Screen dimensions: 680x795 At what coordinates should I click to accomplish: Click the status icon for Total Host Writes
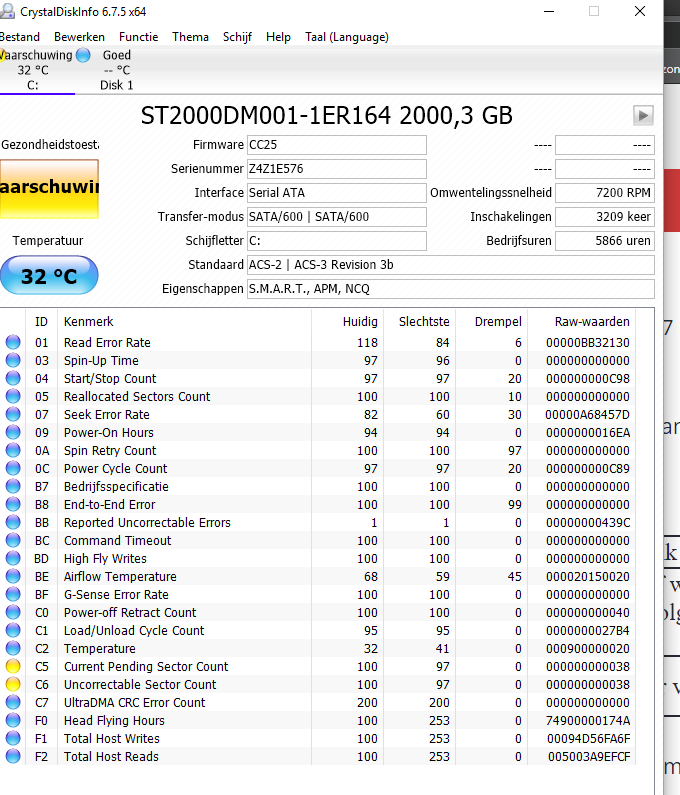point(13,738)
